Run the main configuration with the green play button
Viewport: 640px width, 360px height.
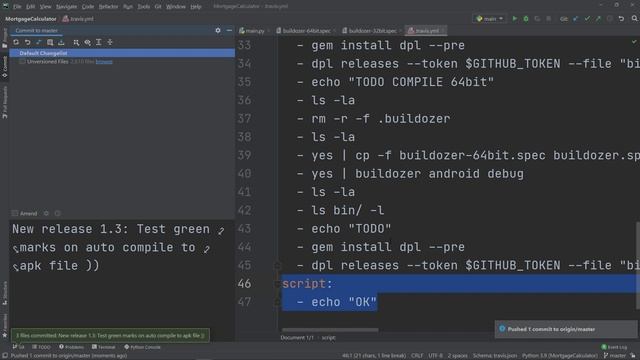click(x=515, y=19)
